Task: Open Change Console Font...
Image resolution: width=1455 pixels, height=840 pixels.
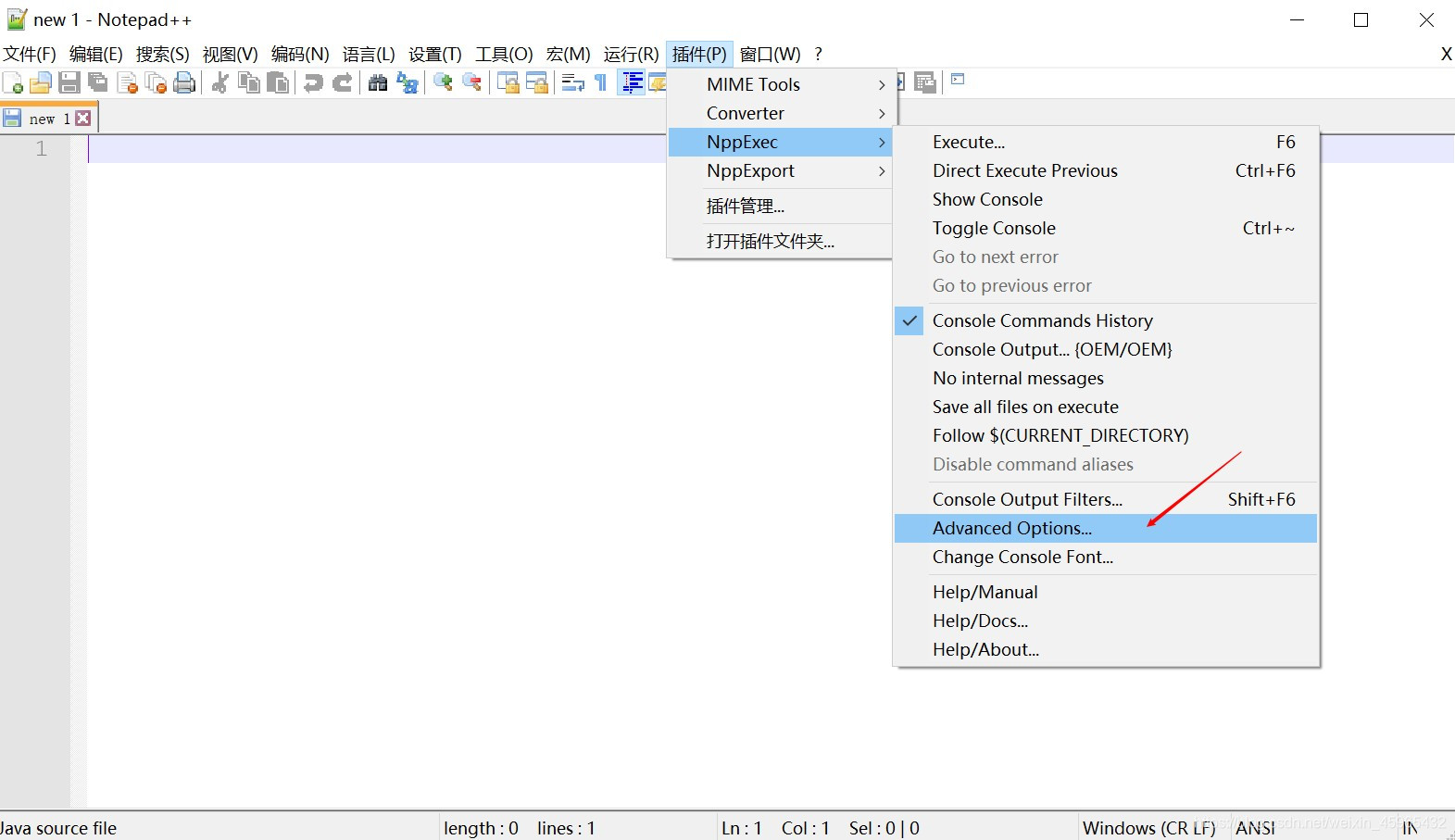Action: (x=1106, y=557)
